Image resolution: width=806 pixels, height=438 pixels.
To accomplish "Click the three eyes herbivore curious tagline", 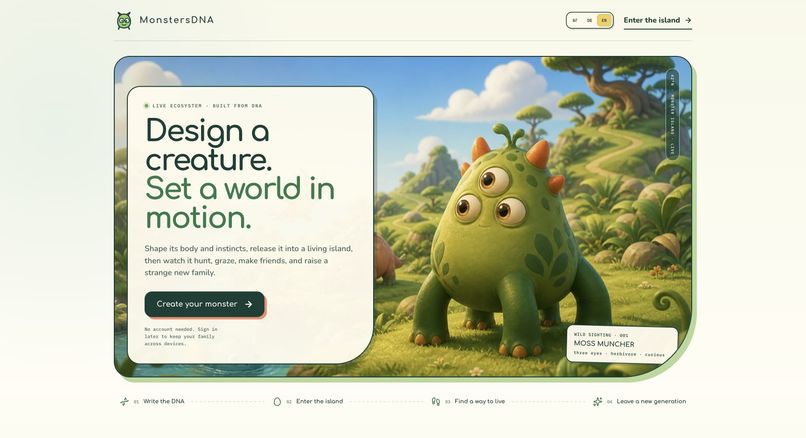I will point(619,354).
